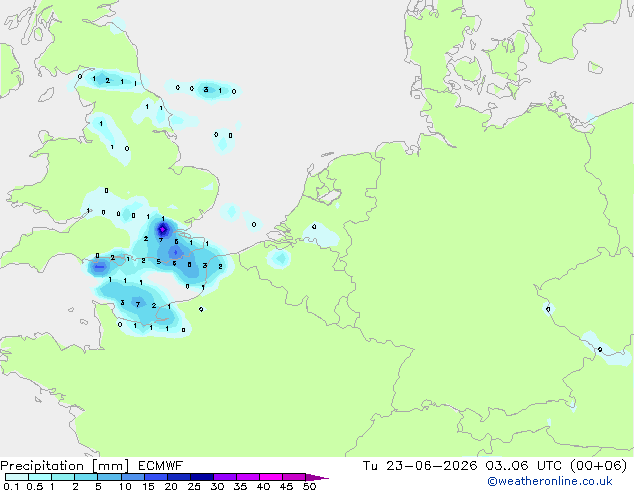Select the '10' legend scale label
This screenshot has width=634, height=490.
point(125,486)
